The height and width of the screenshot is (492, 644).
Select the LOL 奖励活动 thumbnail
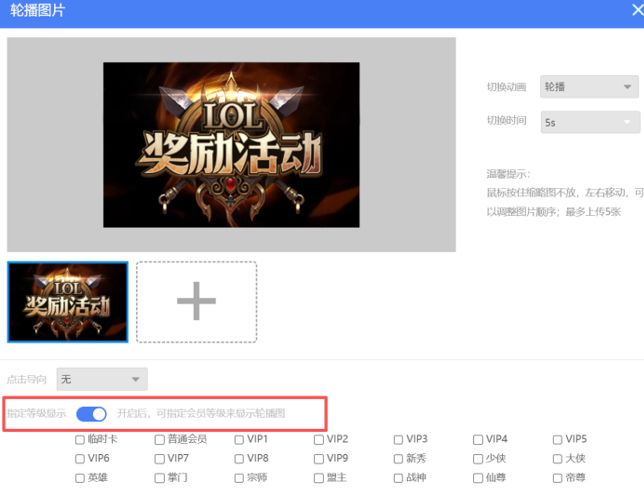[x=68, y=302]
